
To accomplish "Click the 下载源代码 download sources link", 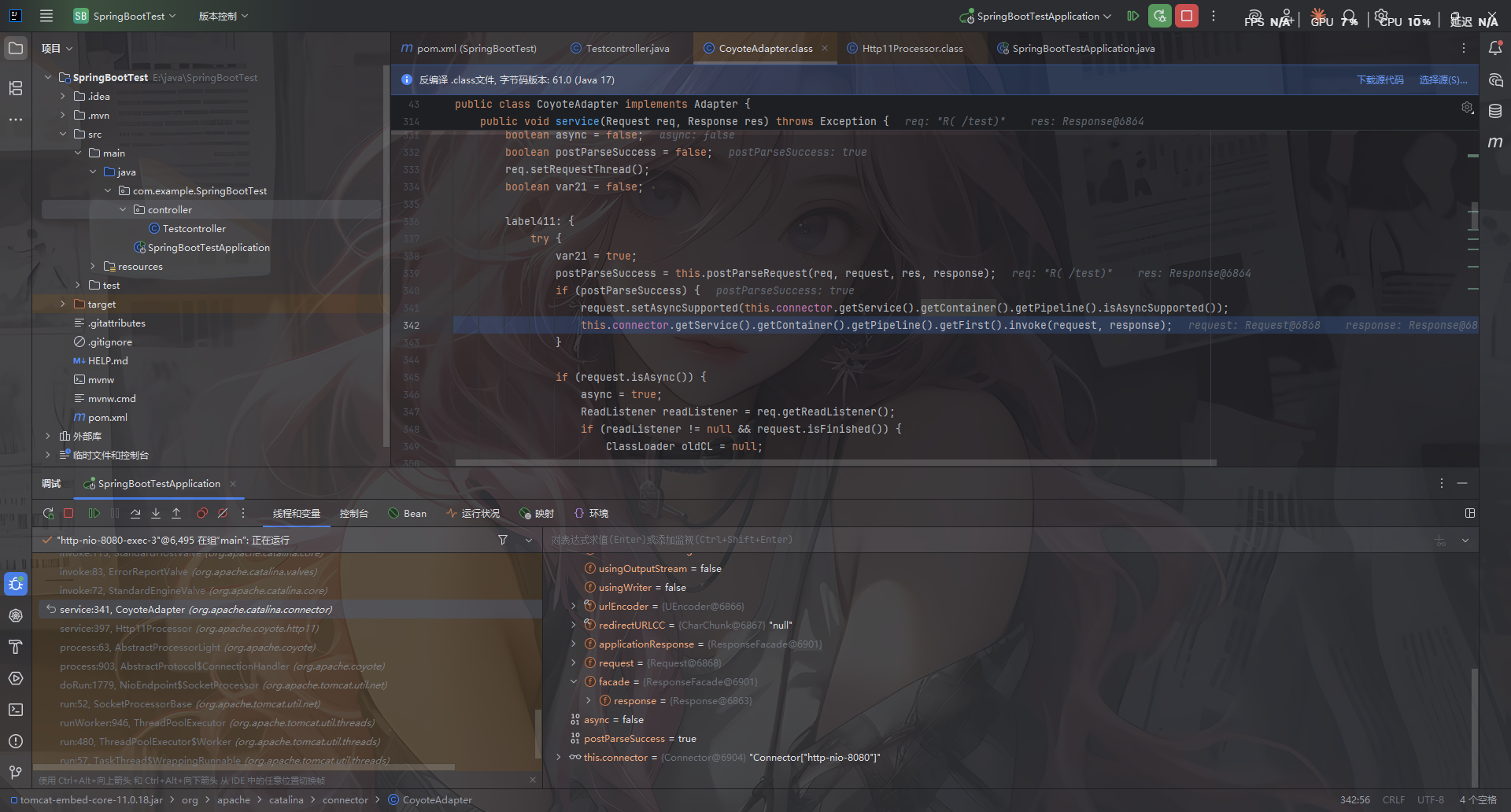I will [x=1380, y=79].
